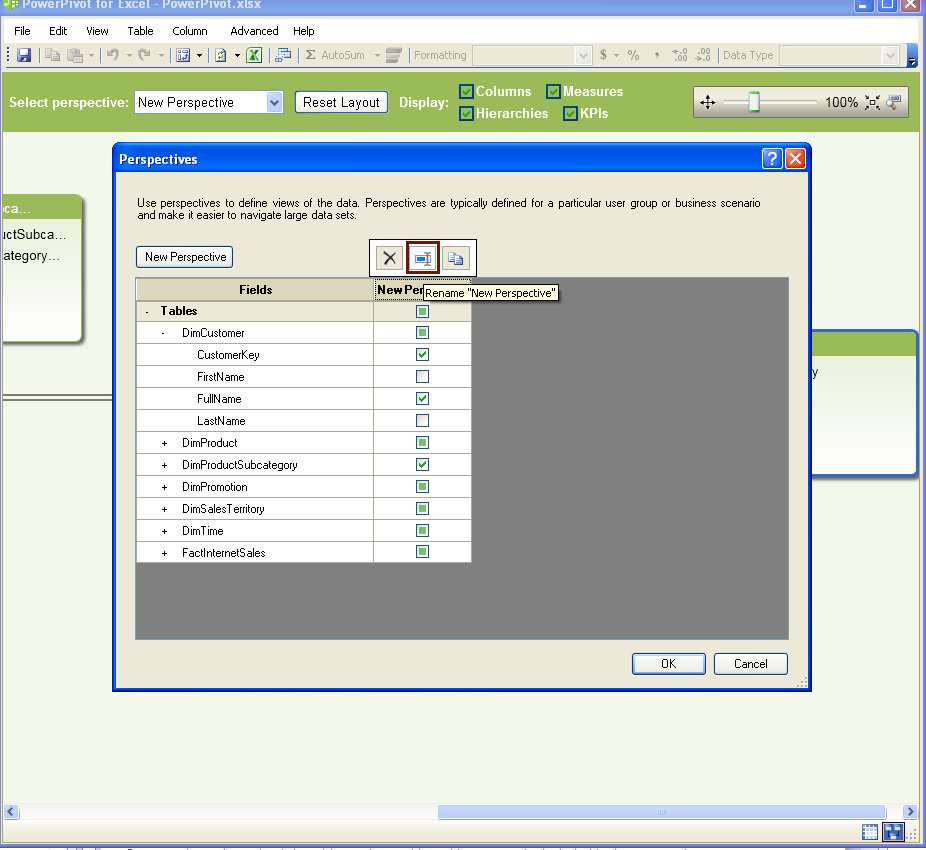Switch to grid data view icon
The image size is (926, 850).
(870, 832)
